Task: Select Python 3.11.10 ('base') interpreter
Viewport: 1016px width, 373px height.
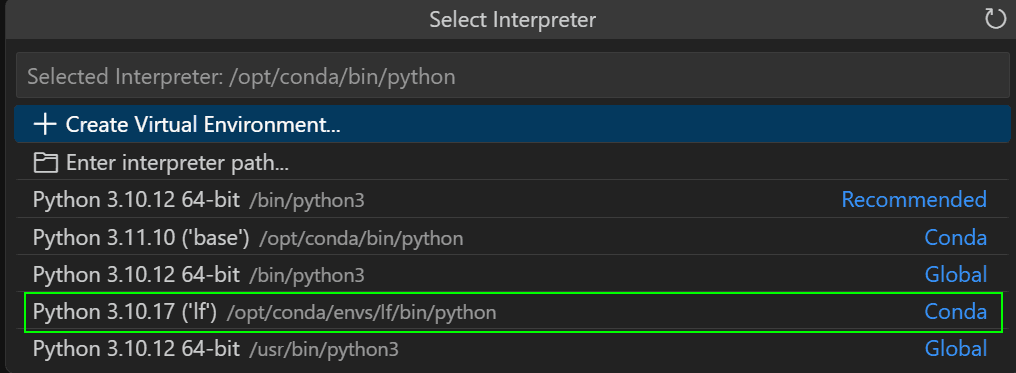Action: pyautogui.click(x=513, y=238)
